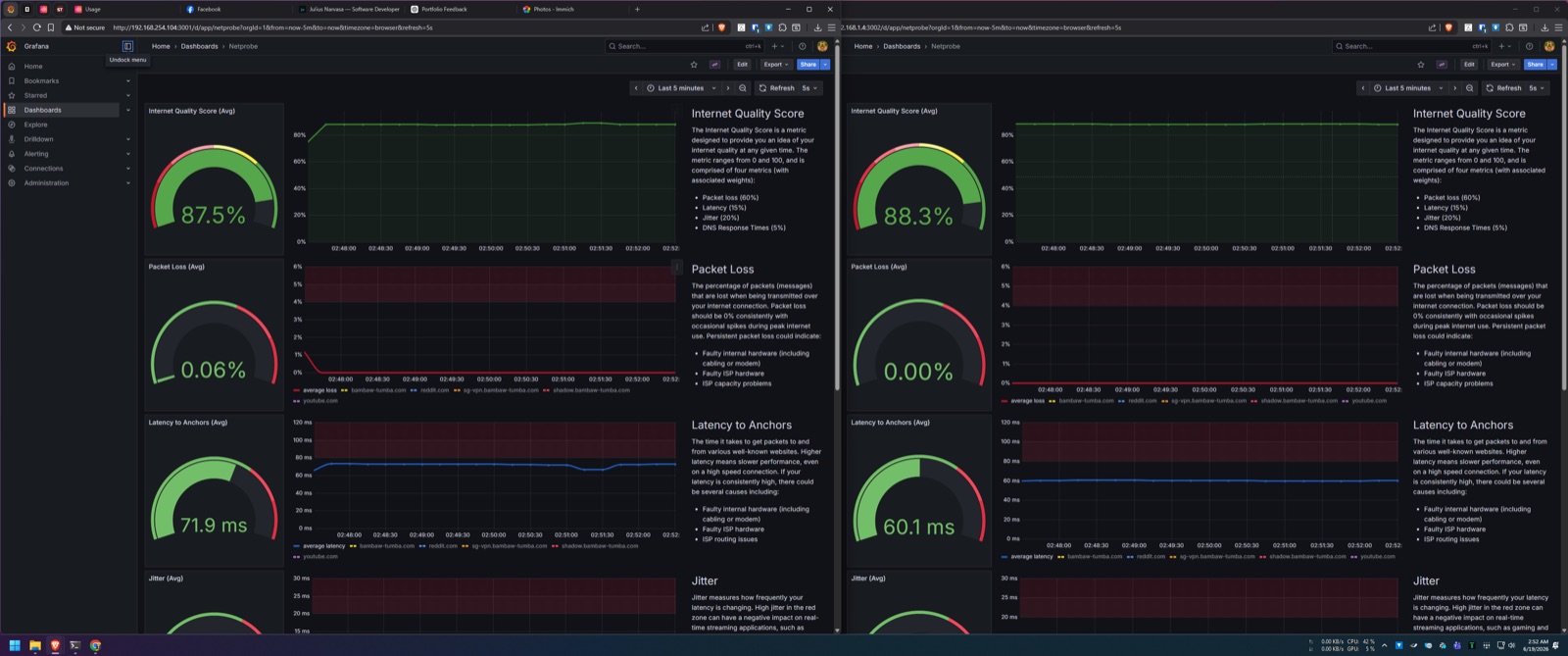The width and height of the screenshot is (1568, 656).
Task: Reload the page in left browser window
Action: [37, 27]
